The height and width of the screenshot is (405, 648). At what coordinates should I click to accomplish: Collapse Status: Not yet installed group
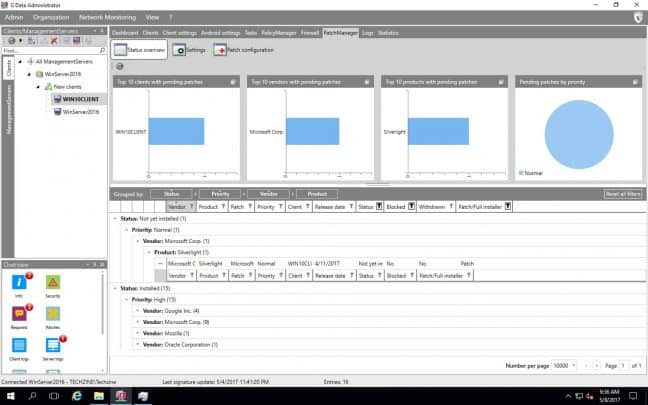pos(115,218)
